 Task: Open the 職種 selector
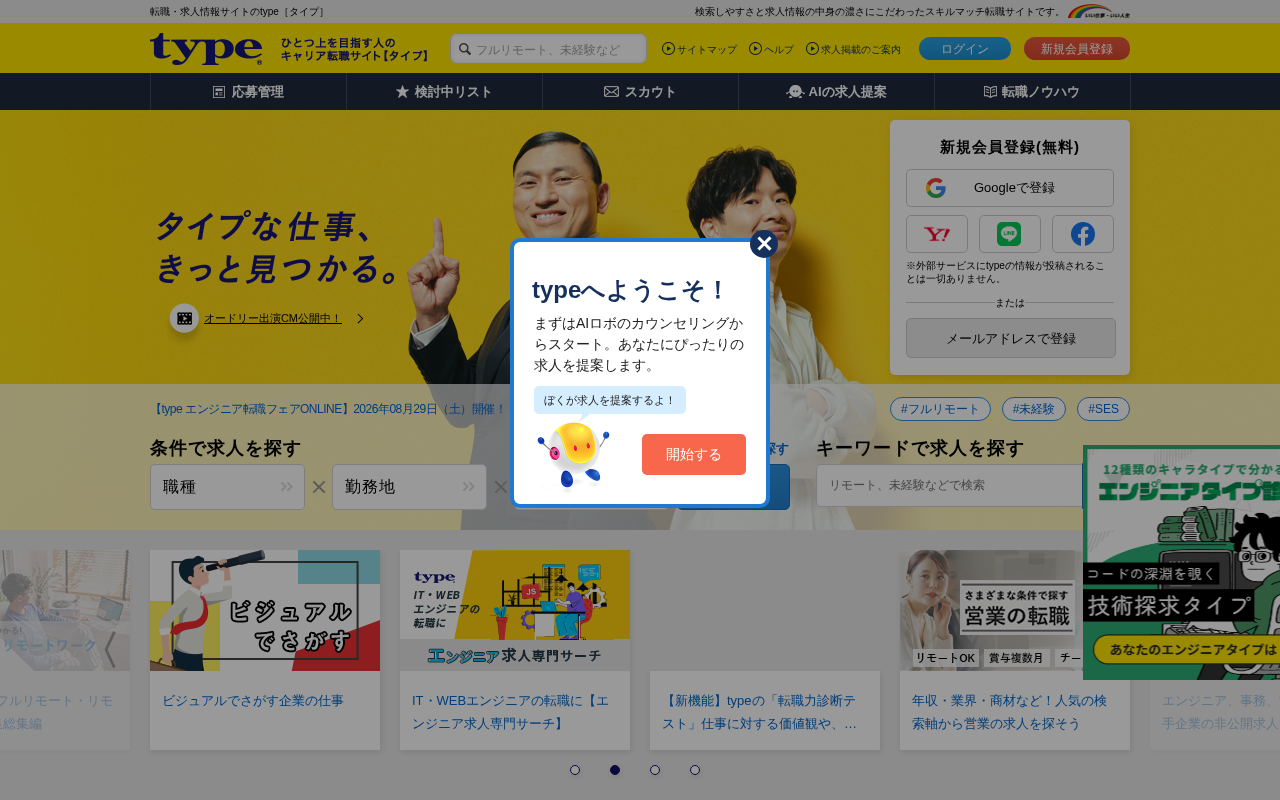click(x=227, y=487)
